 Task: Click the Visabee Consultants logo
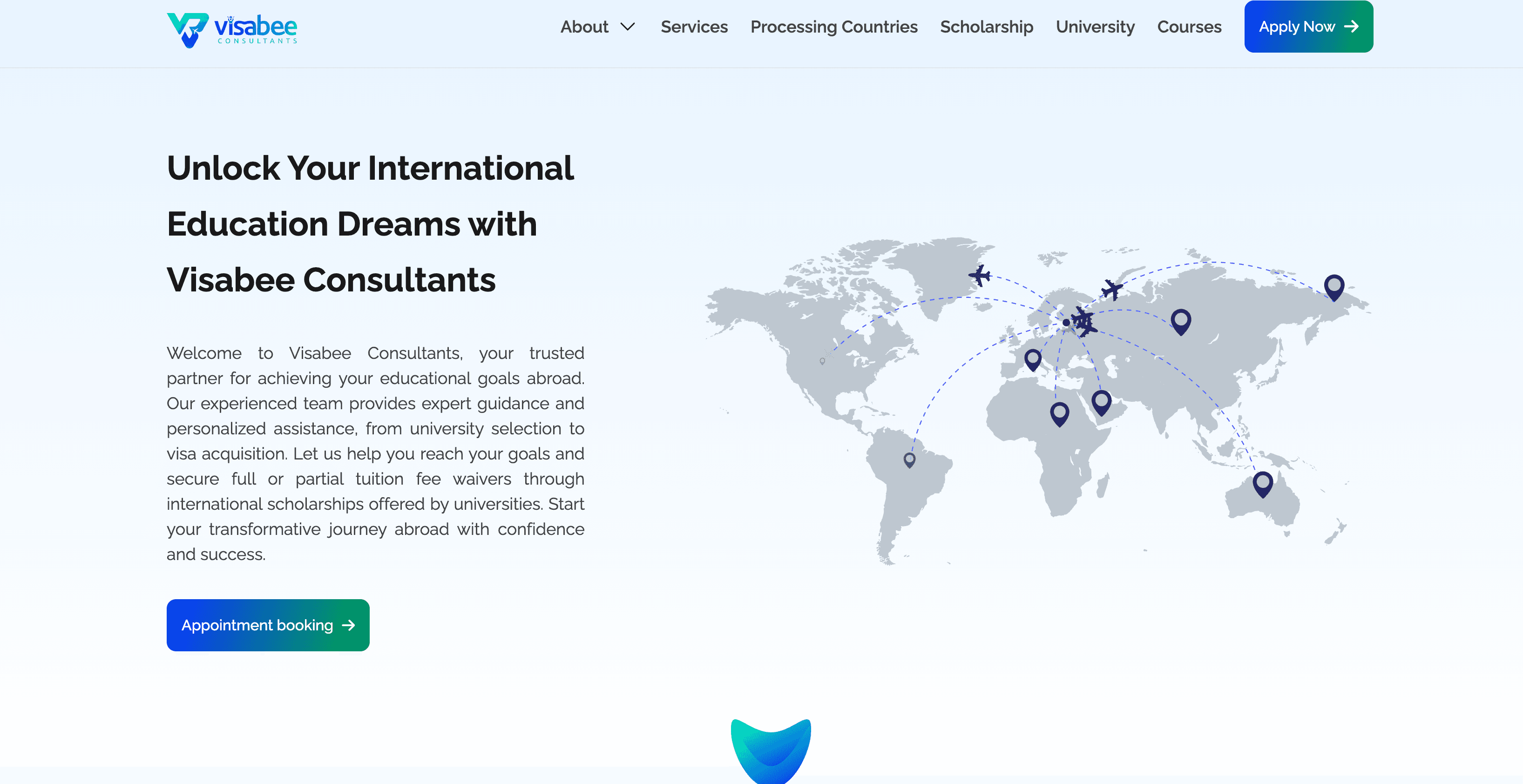pos(232,29)
